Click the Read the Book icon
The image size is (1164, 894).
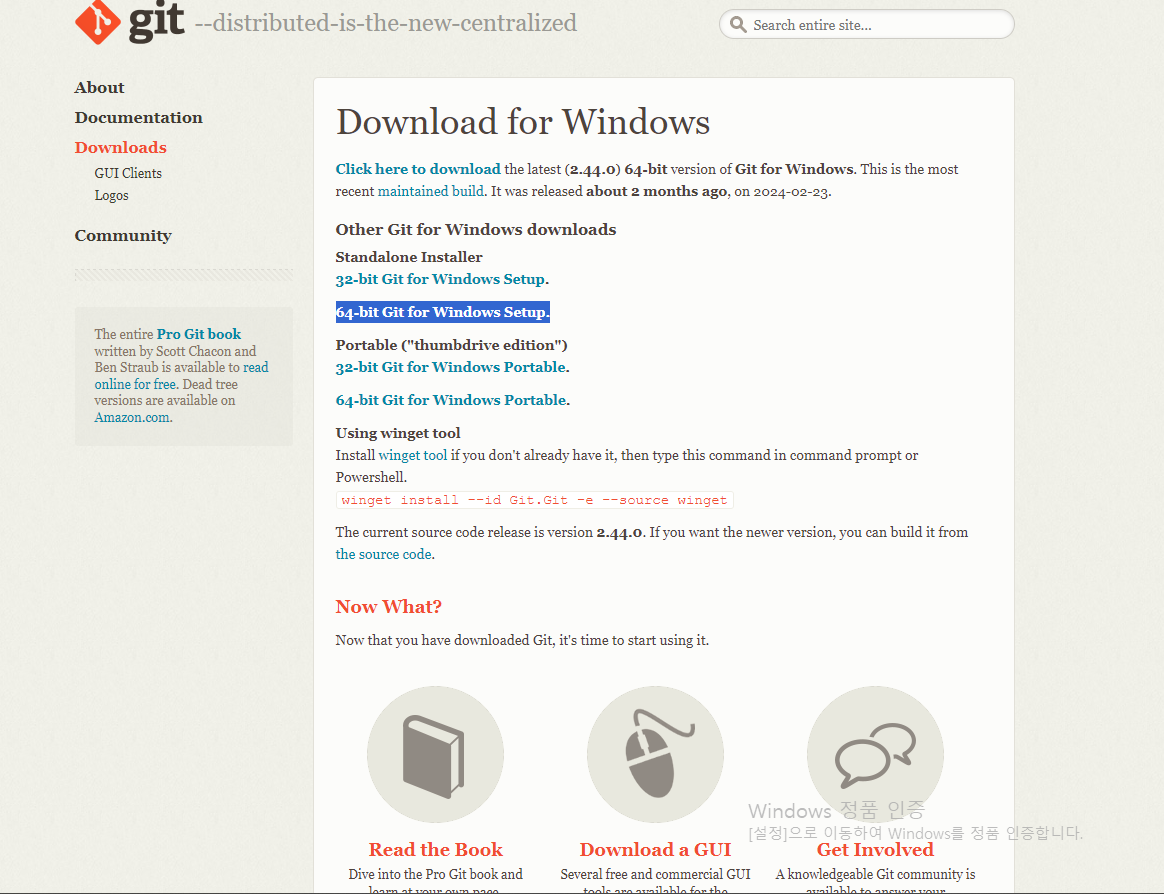click(435, 754)
